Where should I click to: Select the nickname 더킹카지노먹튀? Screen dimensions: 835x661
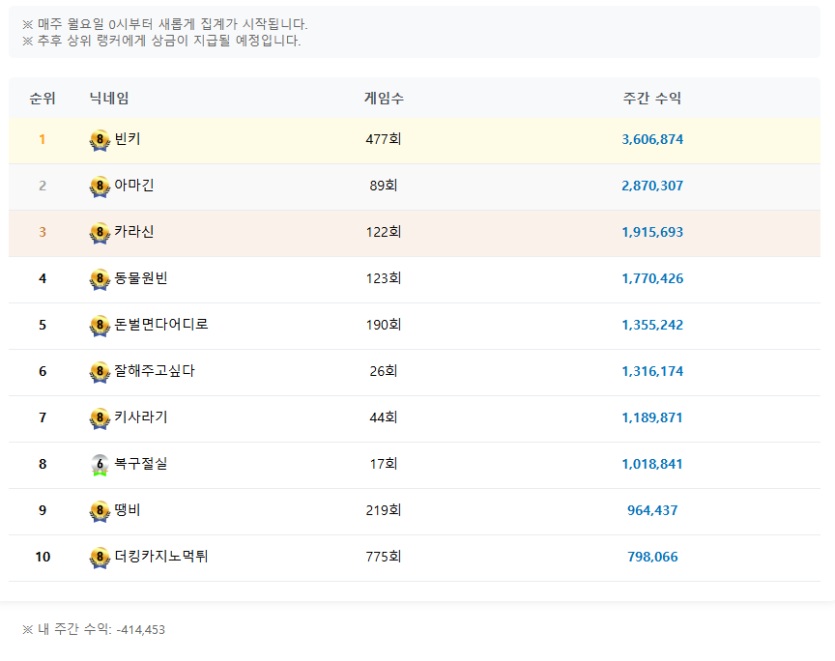tap(161, 556)
